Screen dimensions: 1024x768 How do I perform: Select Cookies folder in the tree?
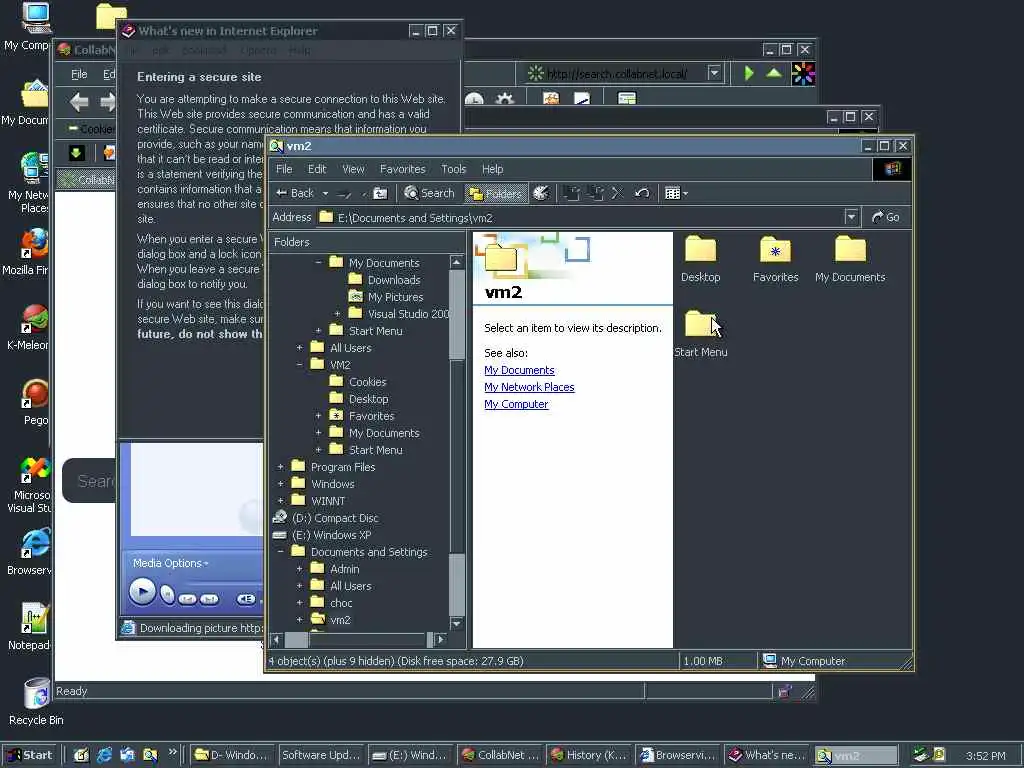point(367,382)
